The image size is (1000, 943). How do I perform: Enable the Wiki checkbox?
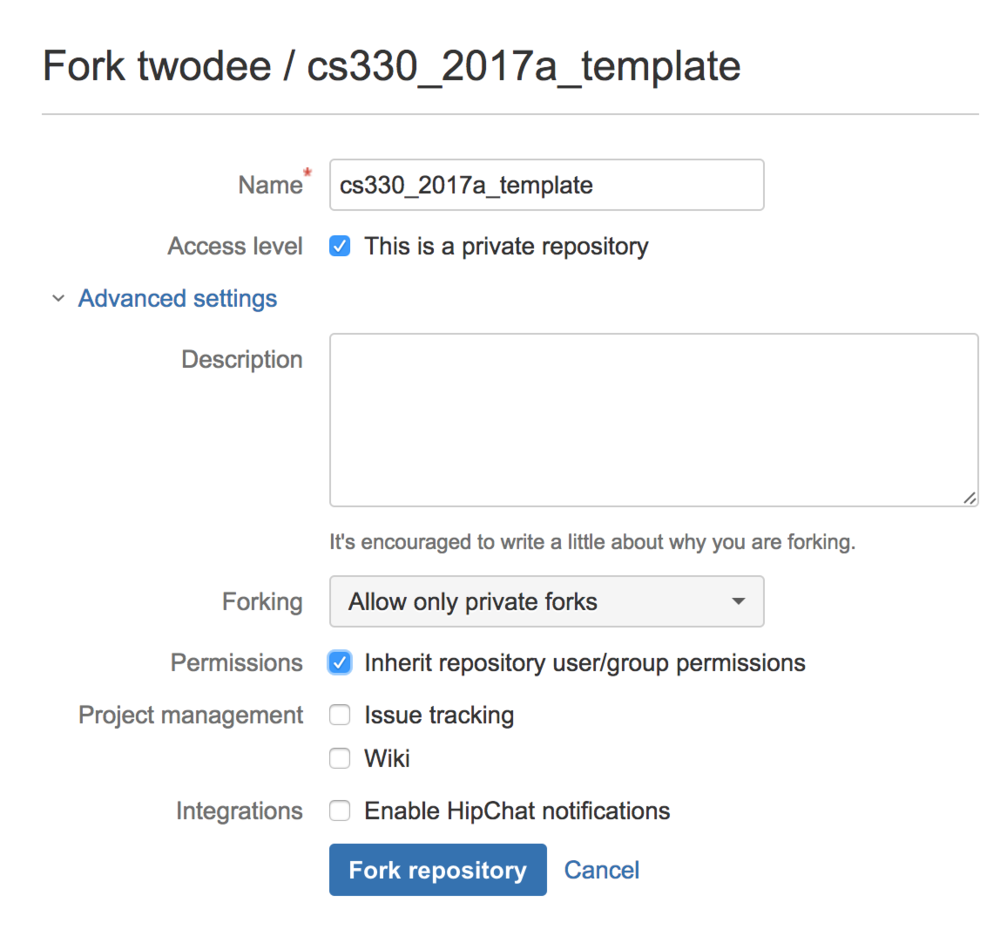pos(340,758)
